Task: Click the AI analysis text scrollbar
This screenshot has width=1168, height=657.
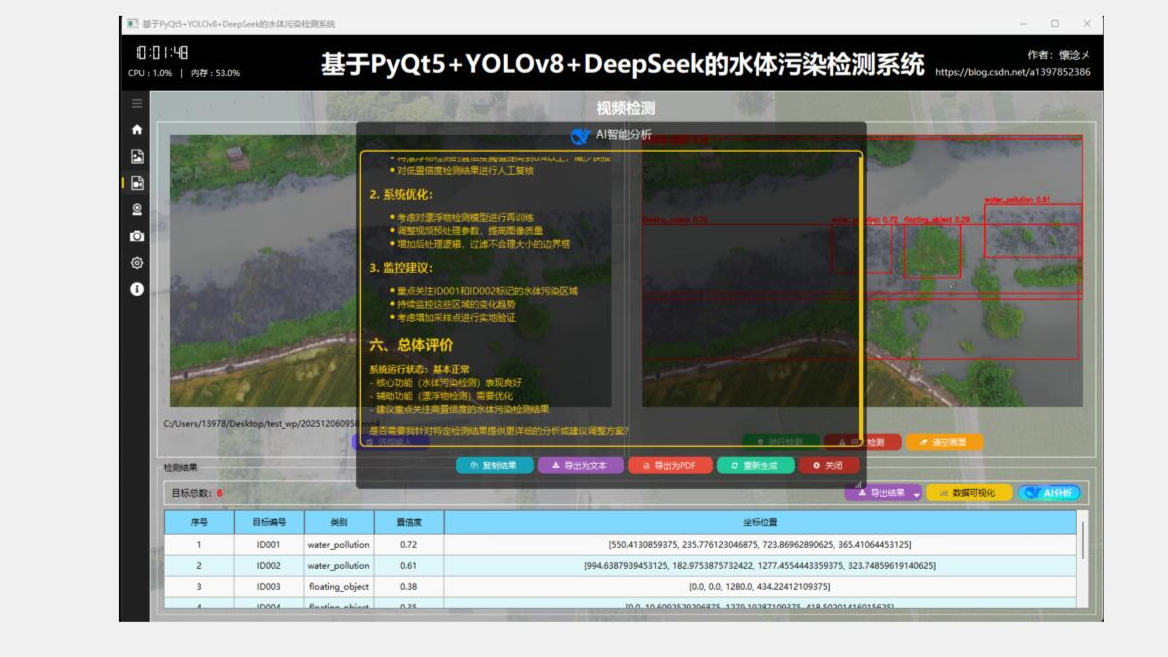Action: 860,298
